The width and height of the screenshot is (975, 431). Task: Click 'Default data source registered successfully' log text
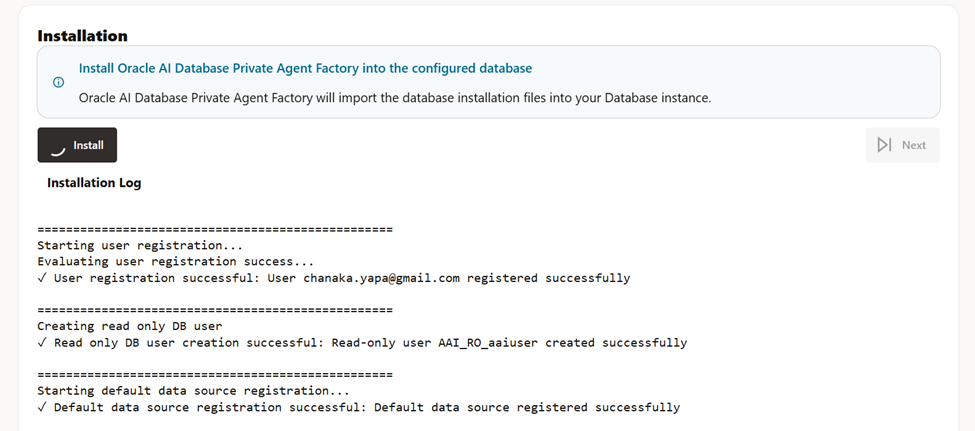tap(526, 407)
